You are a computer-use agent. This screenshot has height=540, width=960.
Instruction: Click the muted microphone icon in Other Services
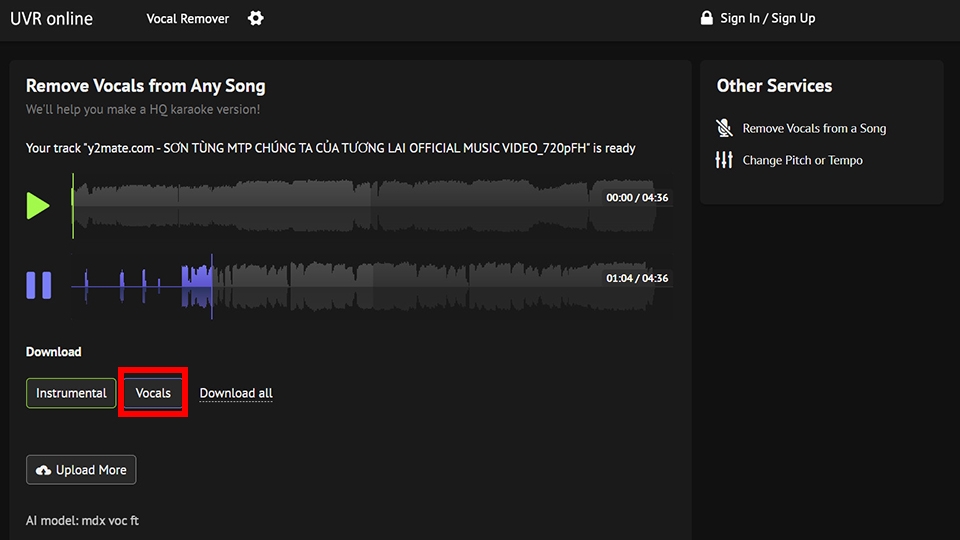click(725, 128)
